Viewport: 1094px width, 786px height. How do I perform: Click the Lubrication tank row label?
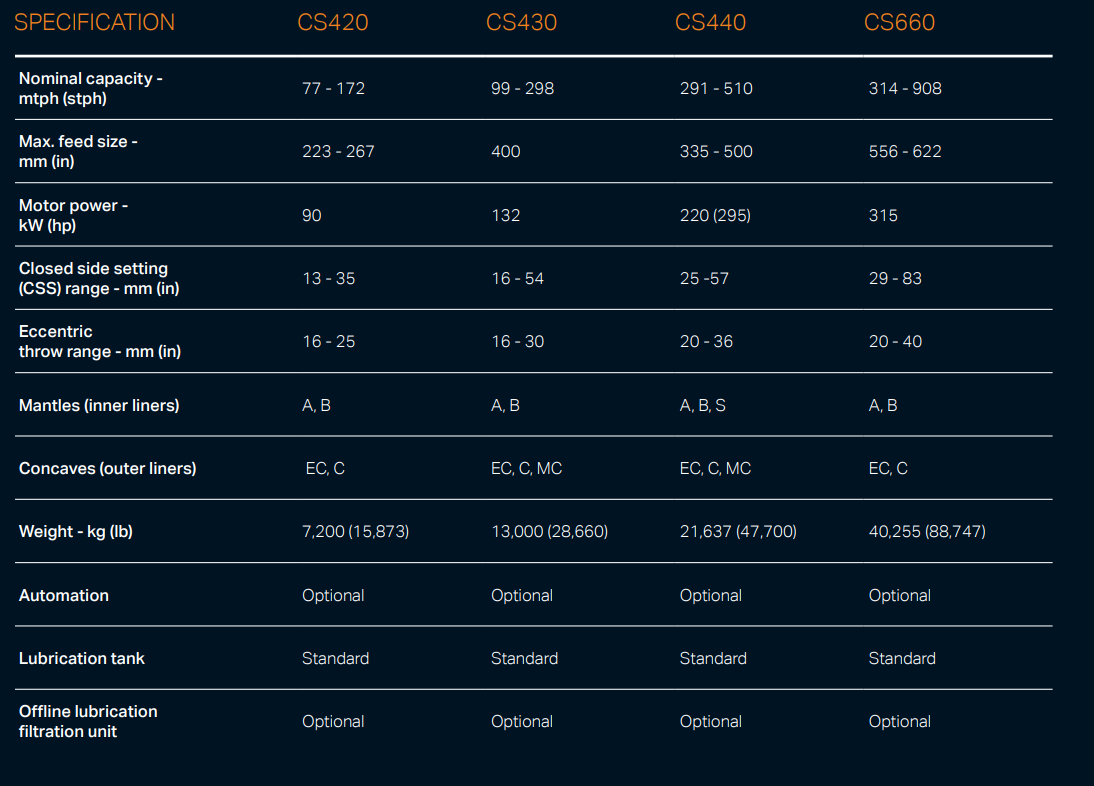coord(82,658)
